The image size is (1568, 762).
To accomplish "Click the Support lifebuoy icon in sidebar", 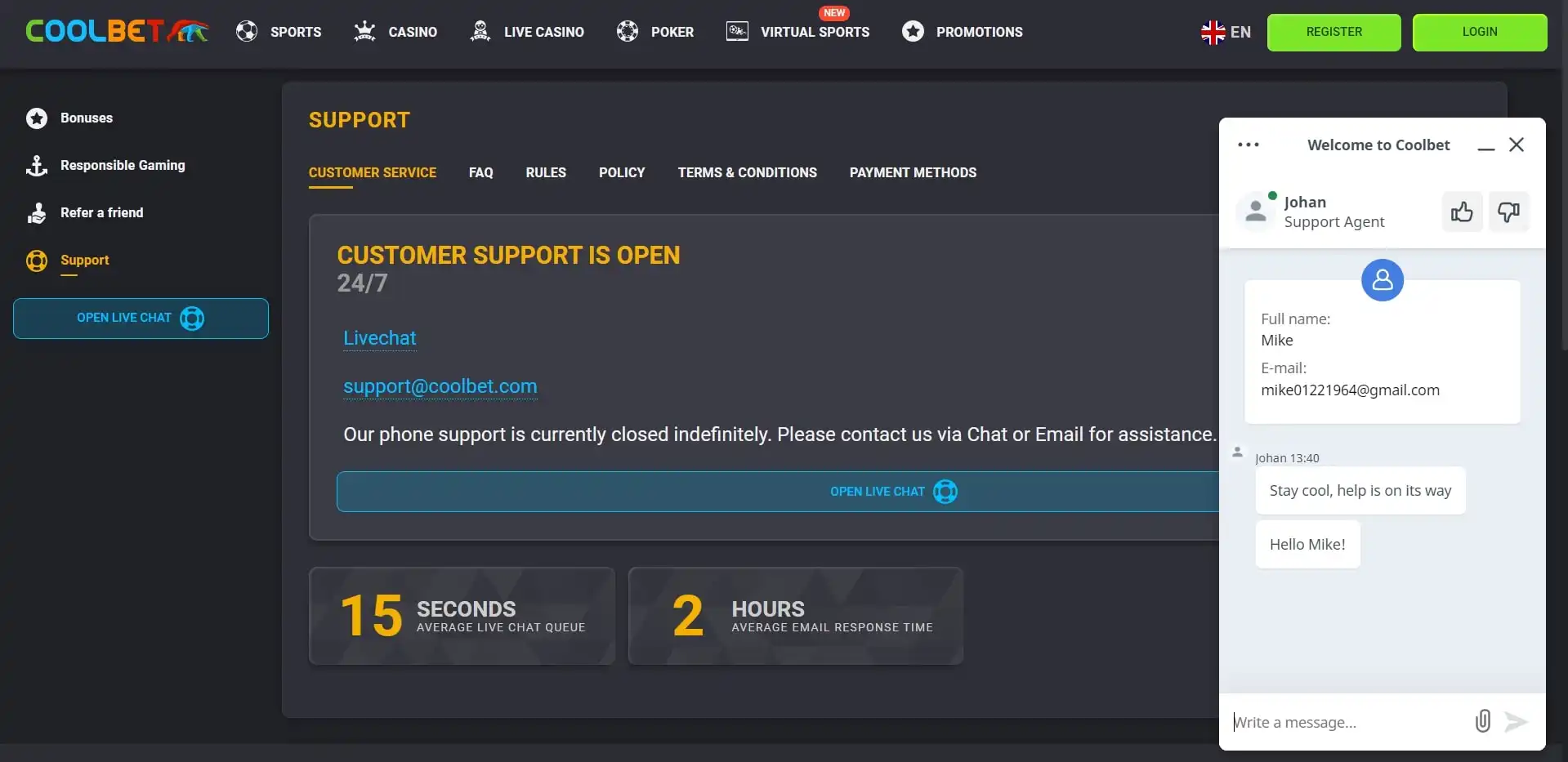I will coord(37,261).
